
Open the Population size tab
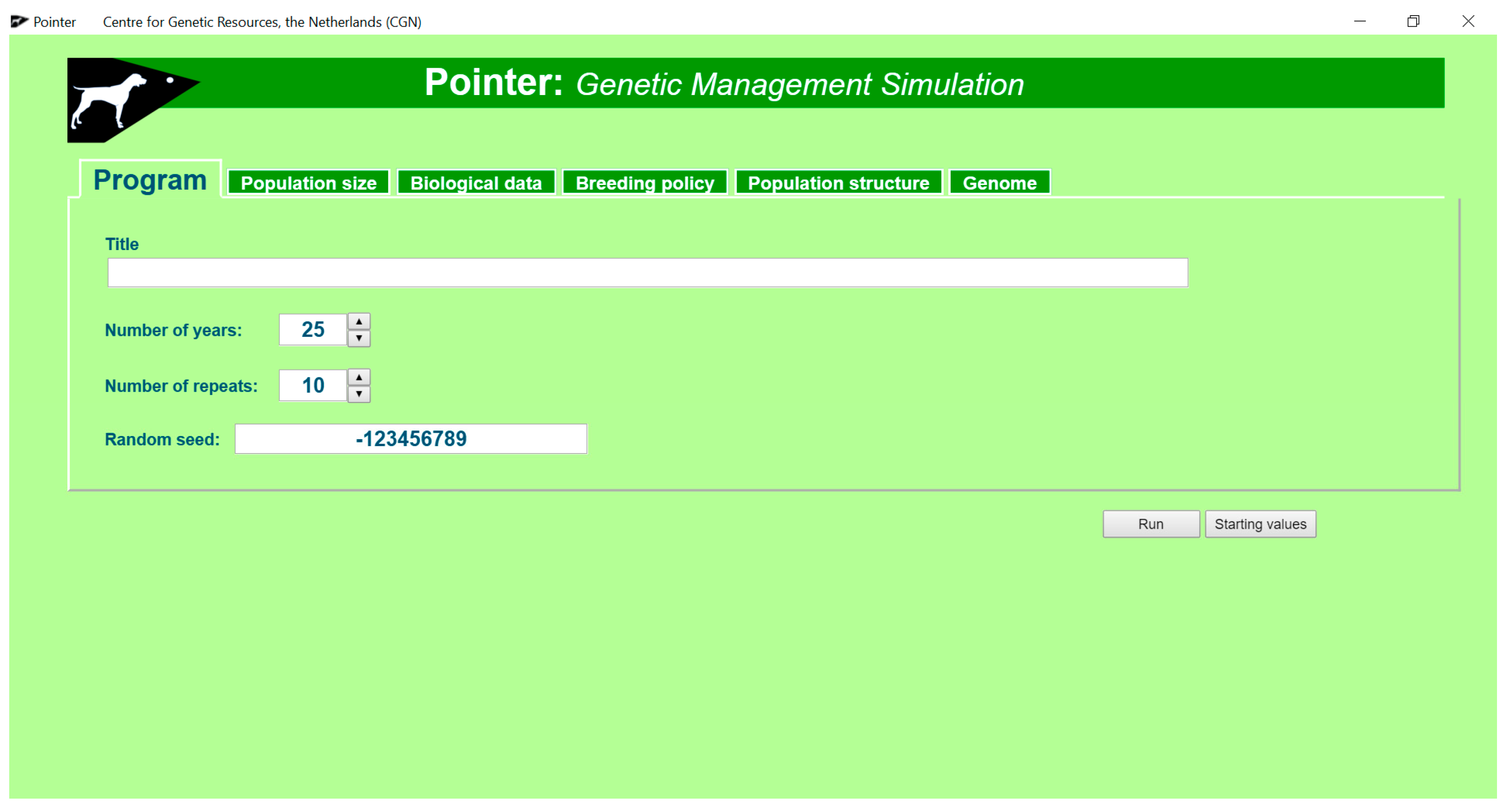308,183
